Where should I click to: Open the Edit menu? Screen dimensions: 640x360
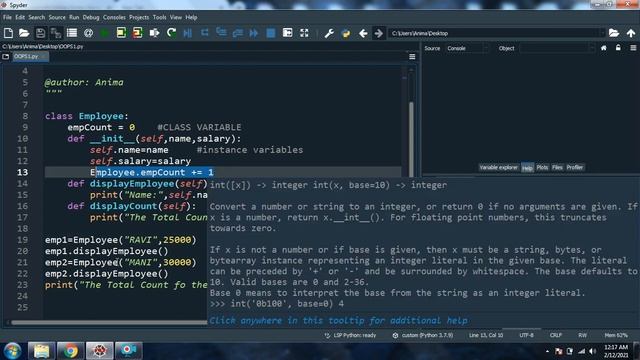tap(20, 17)
